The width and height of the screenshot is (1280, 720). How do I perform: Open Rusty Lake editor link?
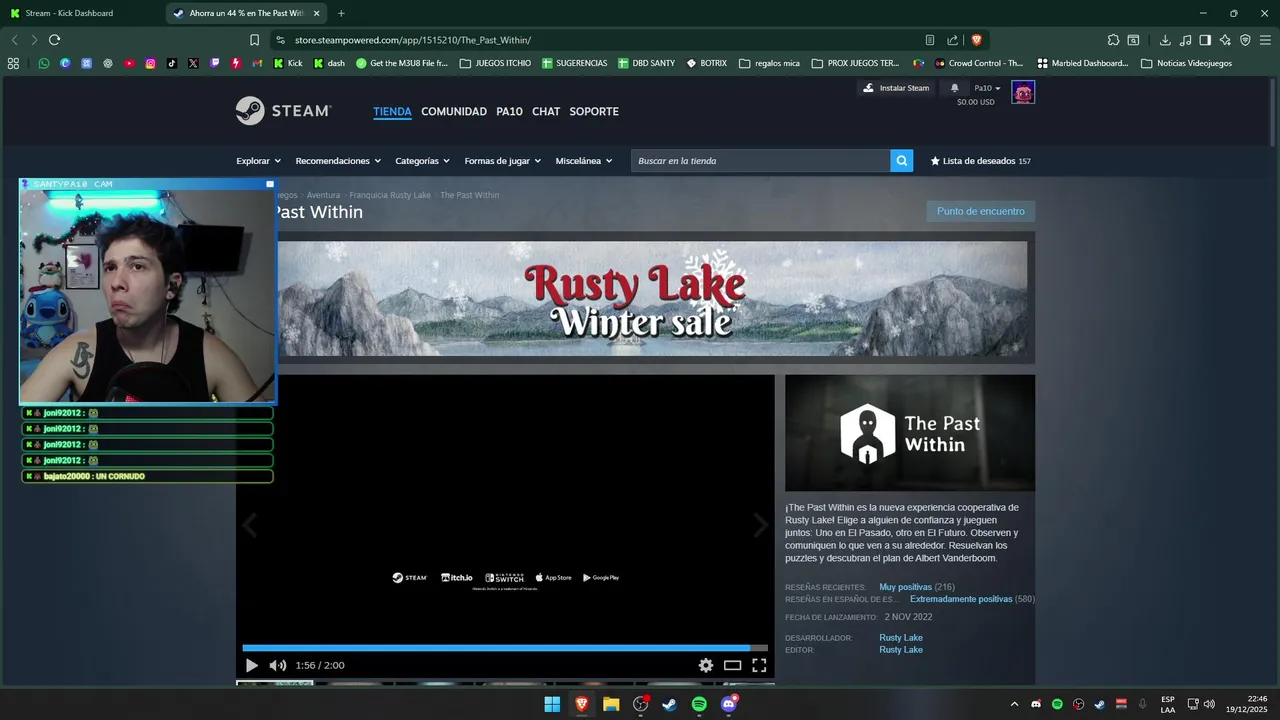click(901, 650)
